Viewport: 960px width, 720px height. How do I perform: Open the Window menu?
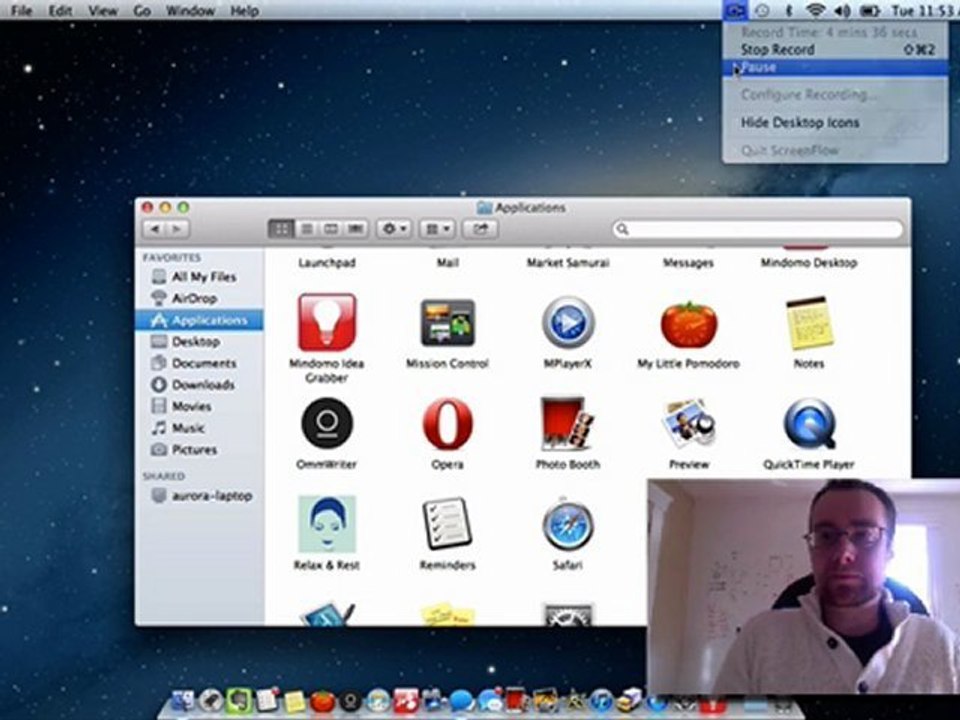(190, 10)
